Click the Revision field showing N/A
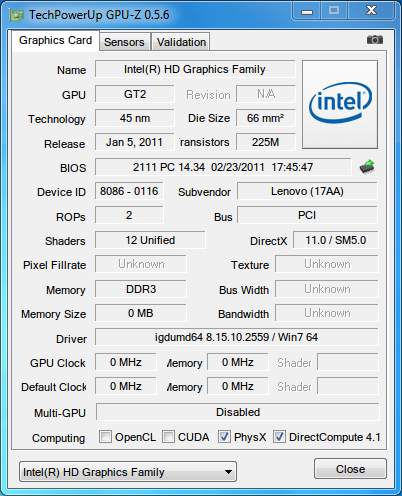402x496 pixels. point(266,94)
